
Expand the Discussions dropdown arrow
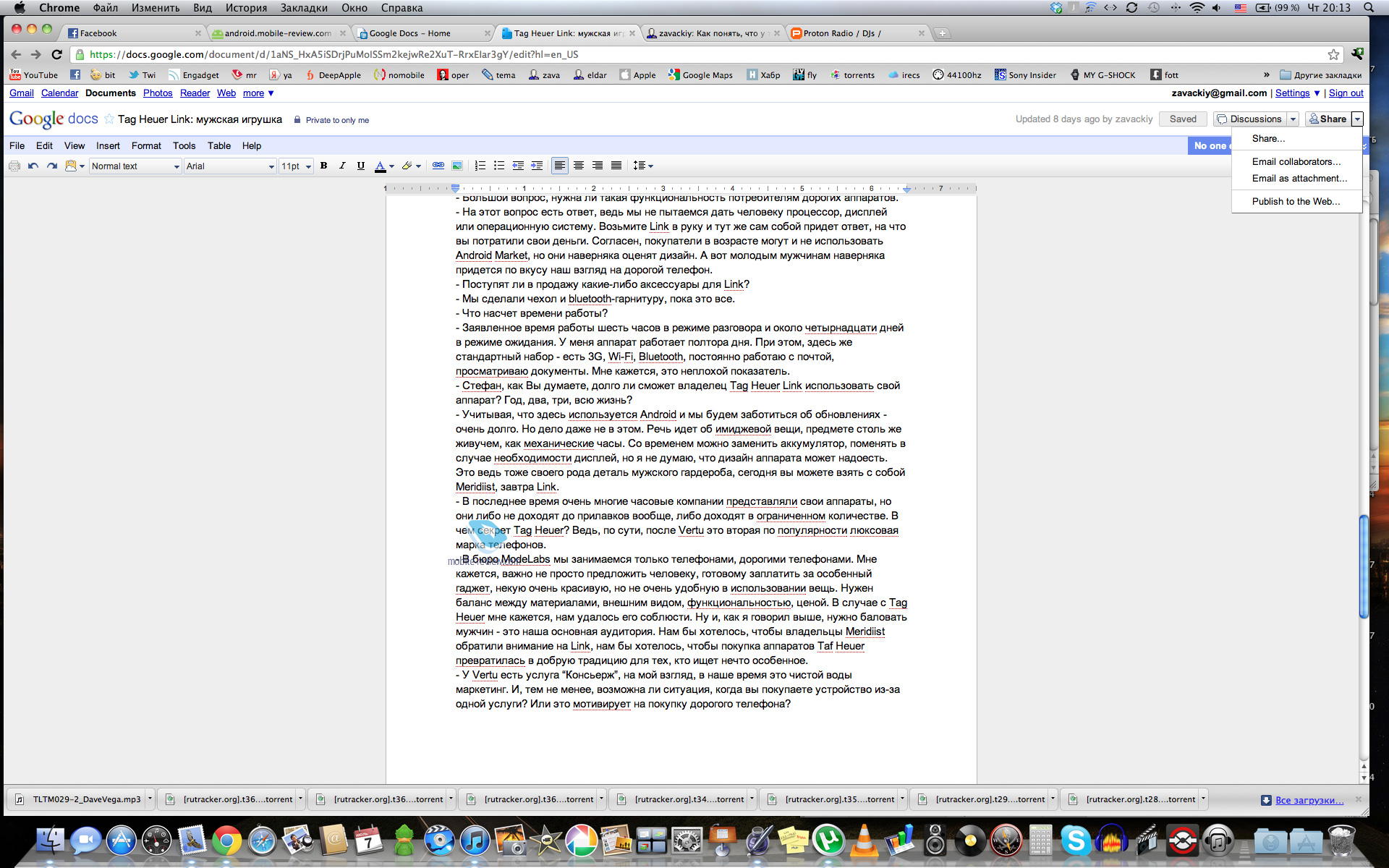click(x=1293, y=119)
